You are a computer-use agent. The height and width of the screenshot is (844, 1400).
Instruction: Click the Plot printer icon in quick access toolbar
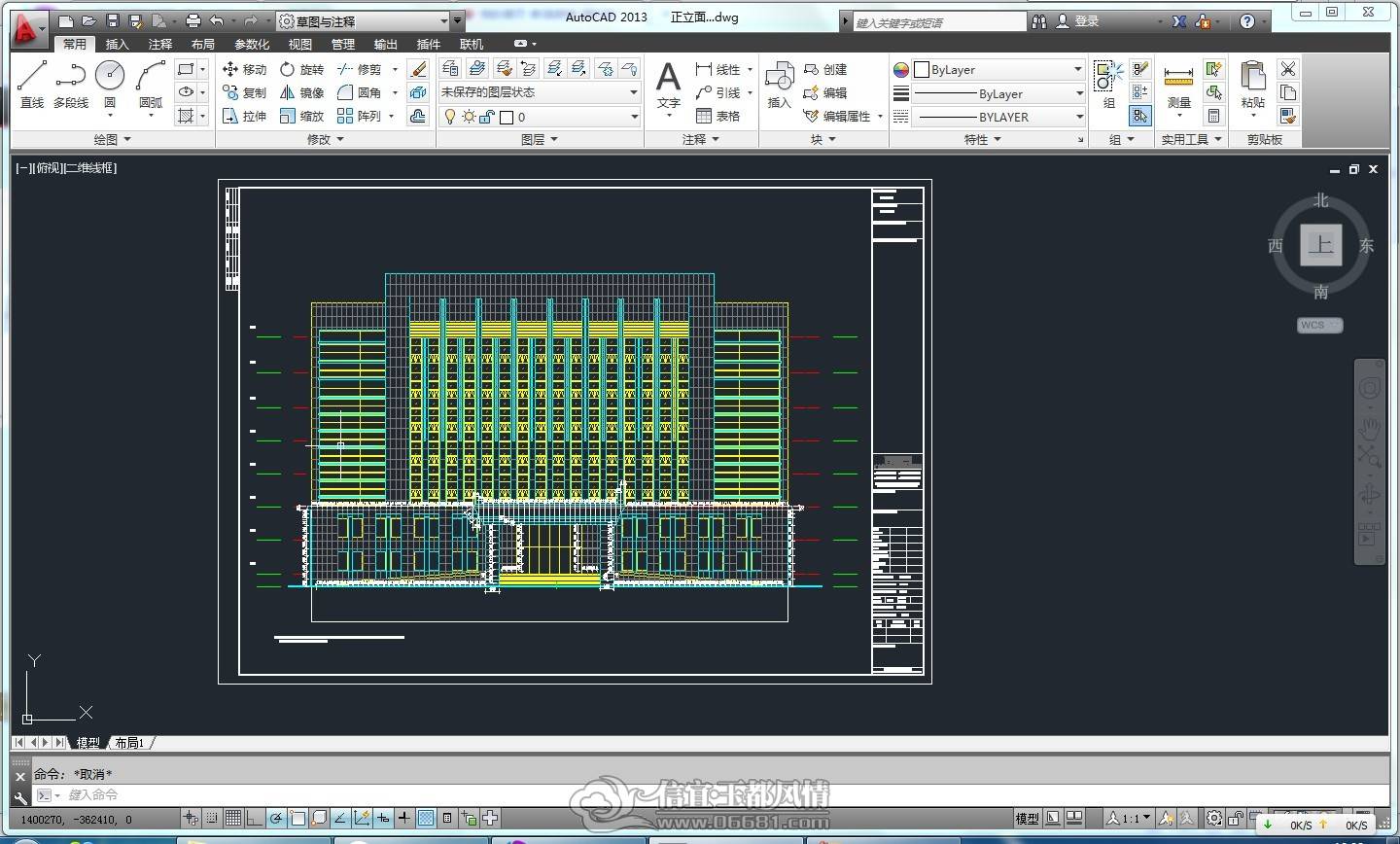tap(192, 20)
